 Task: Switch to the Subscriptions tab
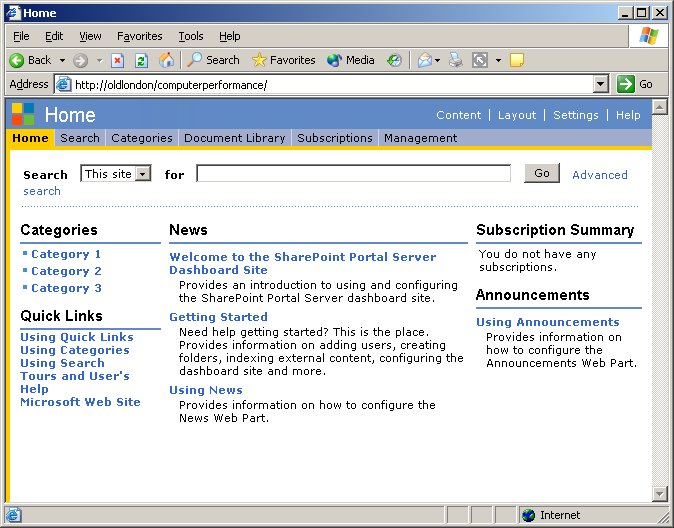click(x=335, y=138)
